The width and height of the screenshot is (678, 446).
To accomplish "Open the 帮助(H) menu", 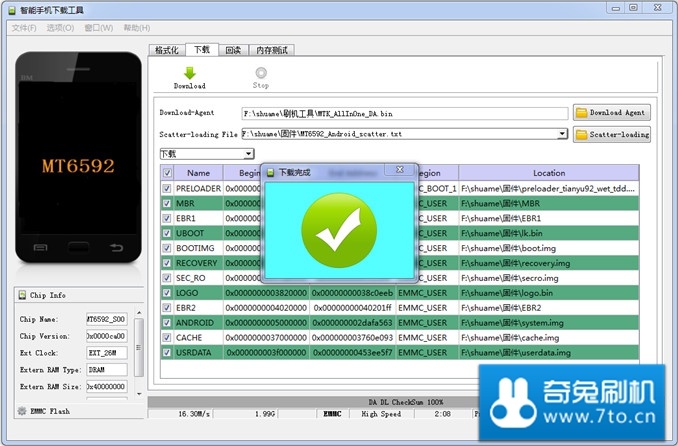I will pyautogui.click(x=137, y=28).
